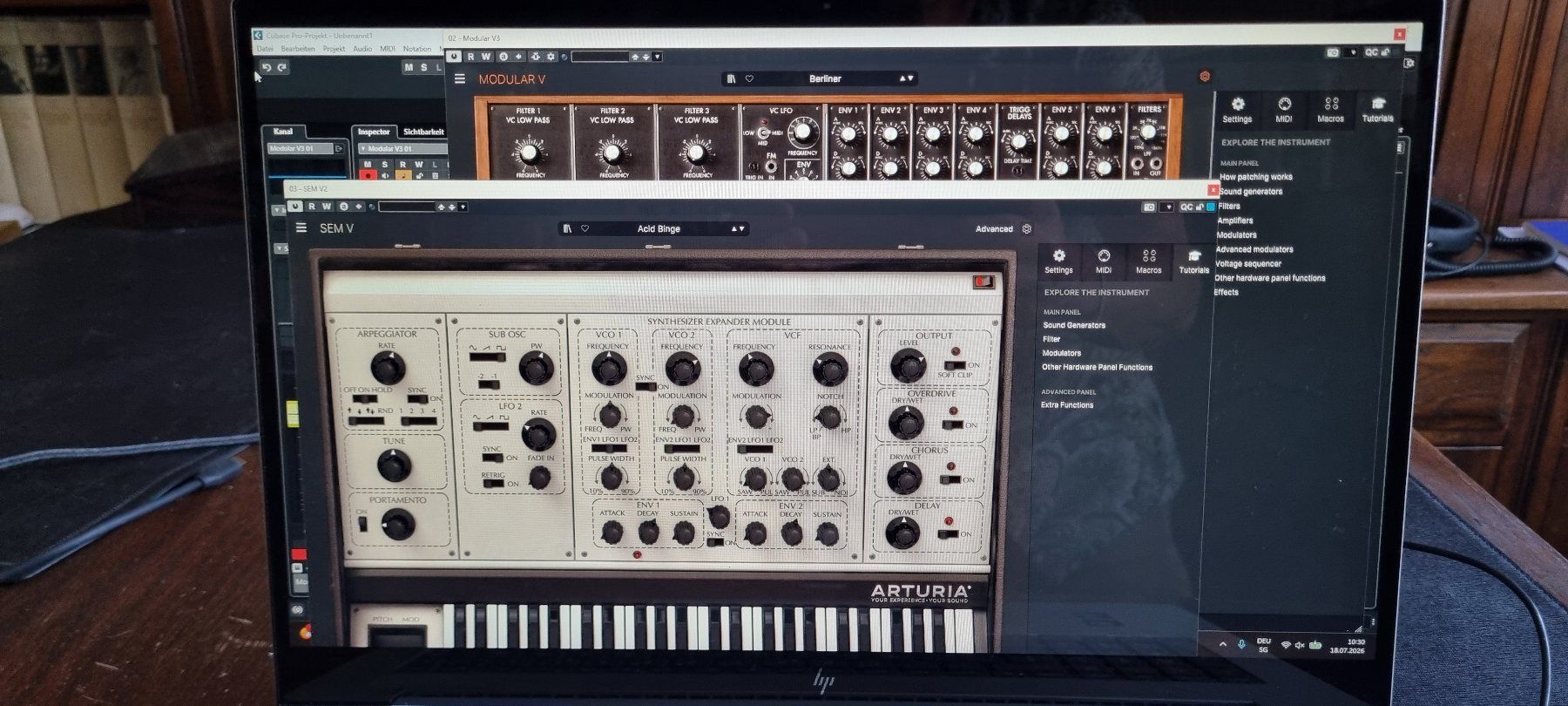Toggle the Output Soft Clip ON switch
The image size is (1568, 706).
(956, 365)
